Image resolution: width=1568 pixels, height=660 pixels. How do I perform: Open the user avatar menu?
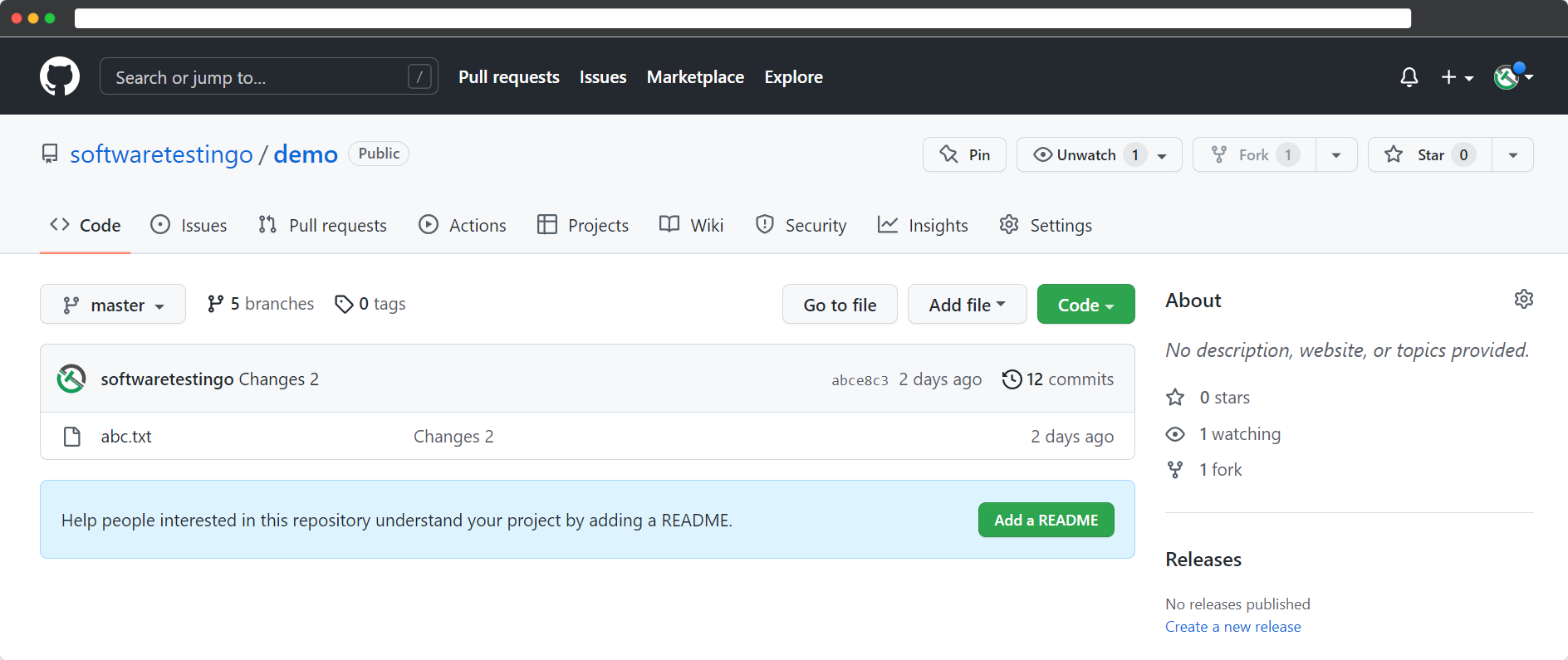pos(1513,76)
